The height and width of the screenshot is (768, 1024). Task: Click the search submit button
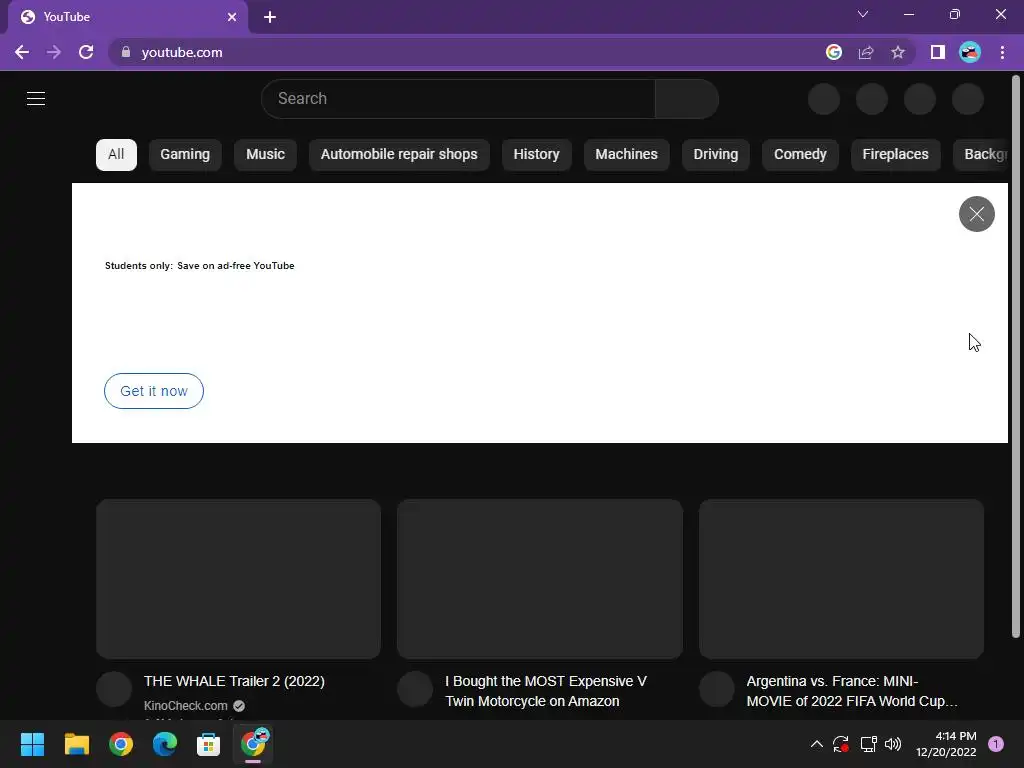[x=686, y=99]
